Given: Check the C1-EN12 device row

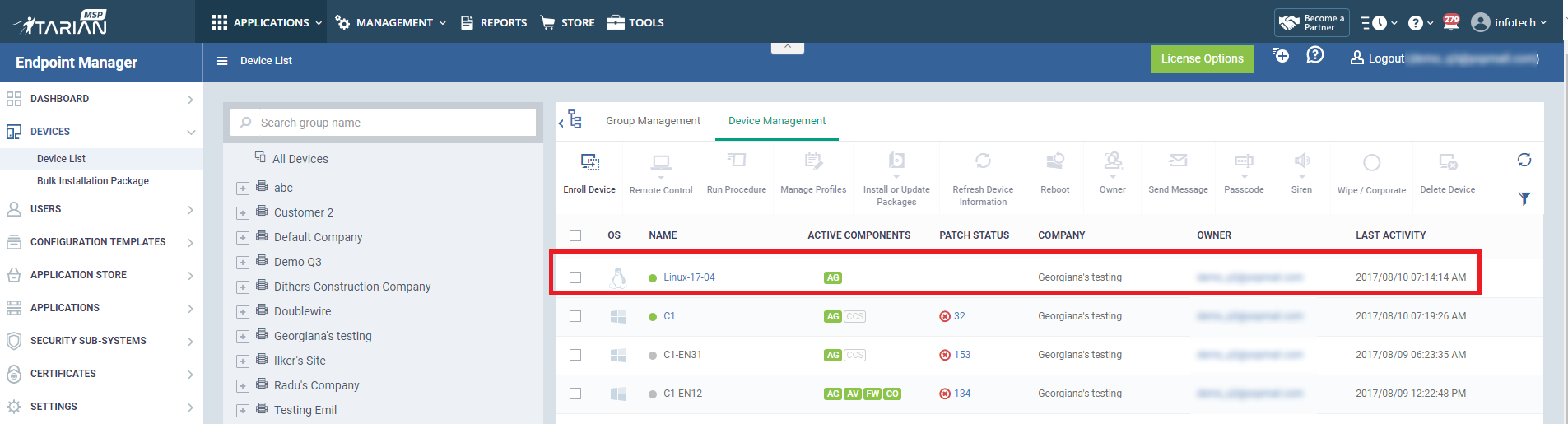Looking at the screenshot, I should click(575, 394).
